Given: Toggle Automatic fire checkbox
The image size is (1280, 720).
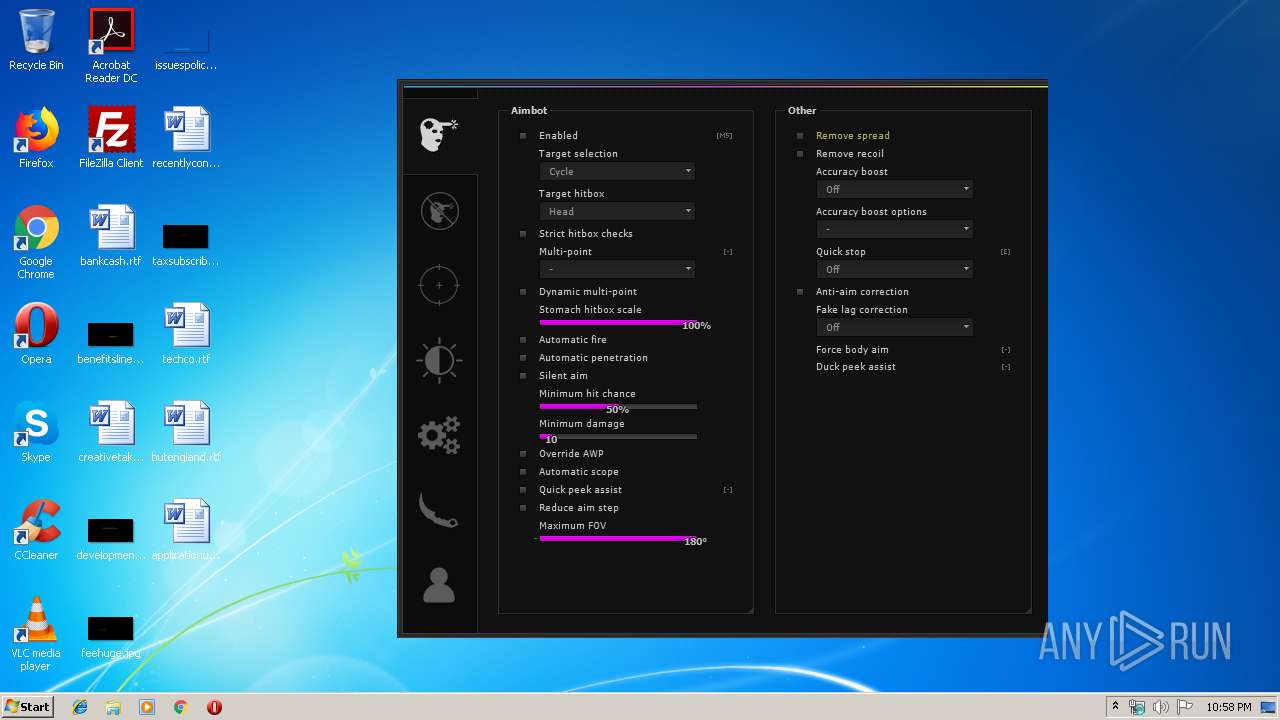Looking at the screenshot, I should point(522,339).
